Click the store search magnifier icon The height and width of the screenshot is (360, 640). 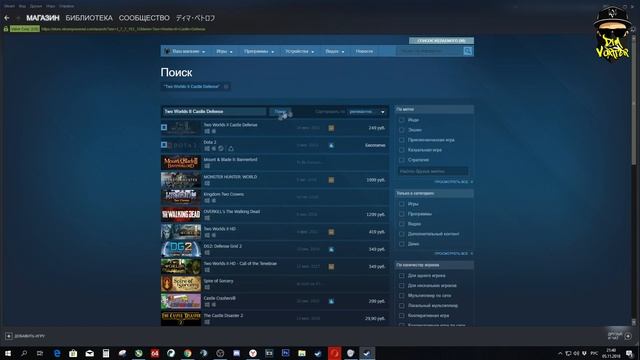[x=468, y=51]
